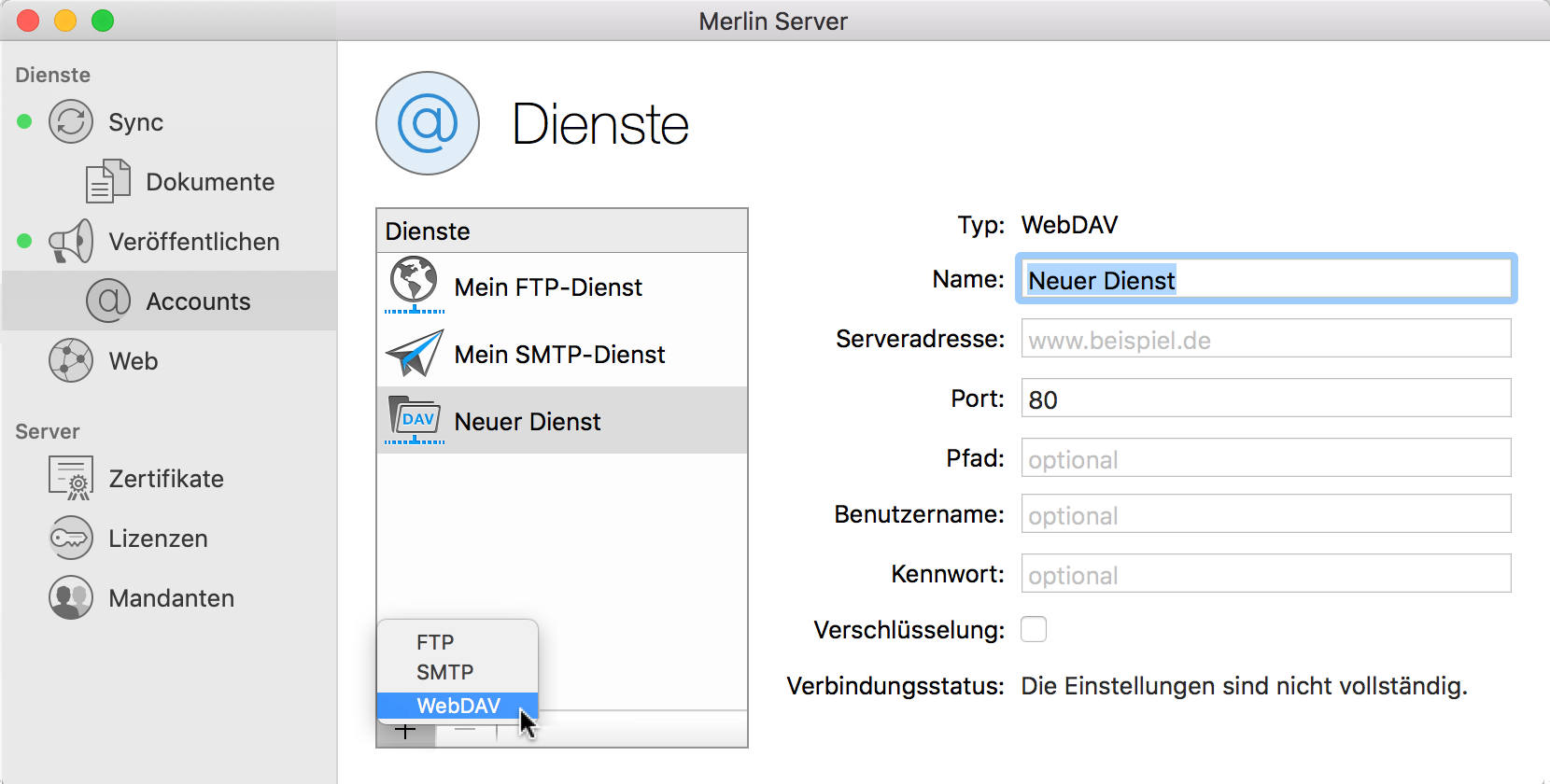Click the Pfad input field
This screenshot has height=784, width=1550.
(1266, 458)
